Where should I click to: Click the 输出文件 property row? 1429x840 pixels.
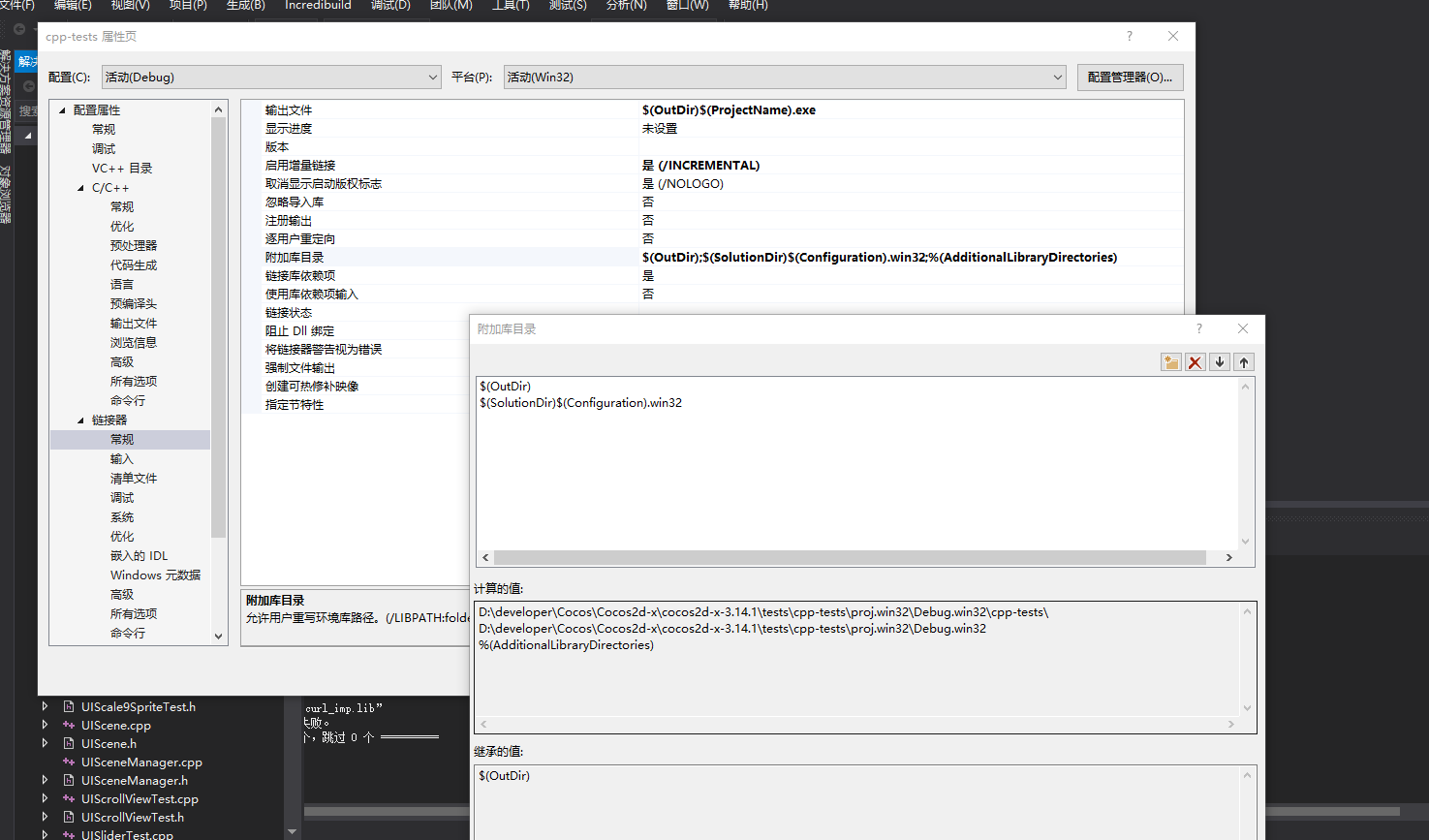coord(712,110)
